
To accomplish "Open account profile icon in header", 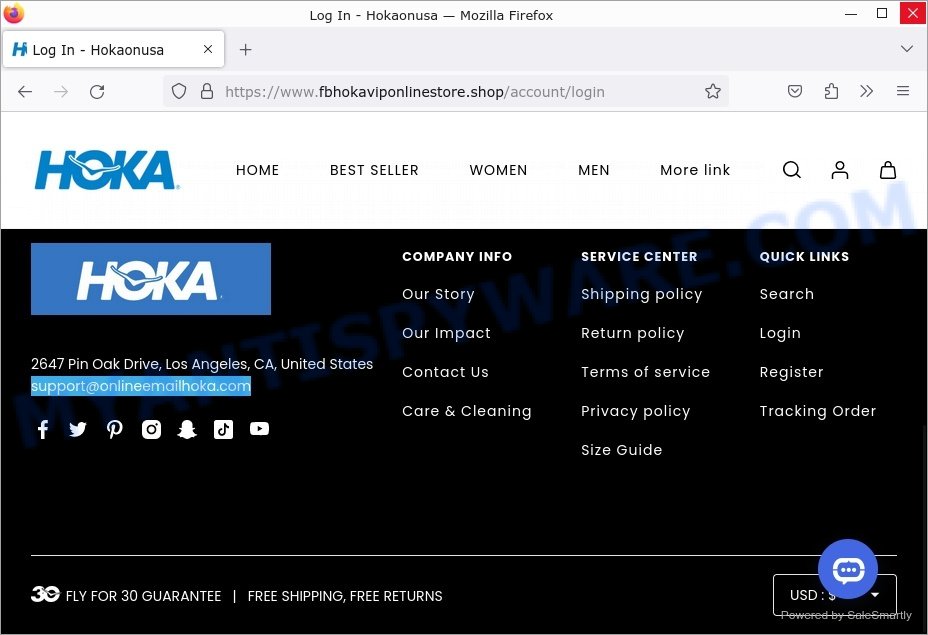I will [840, 170].
